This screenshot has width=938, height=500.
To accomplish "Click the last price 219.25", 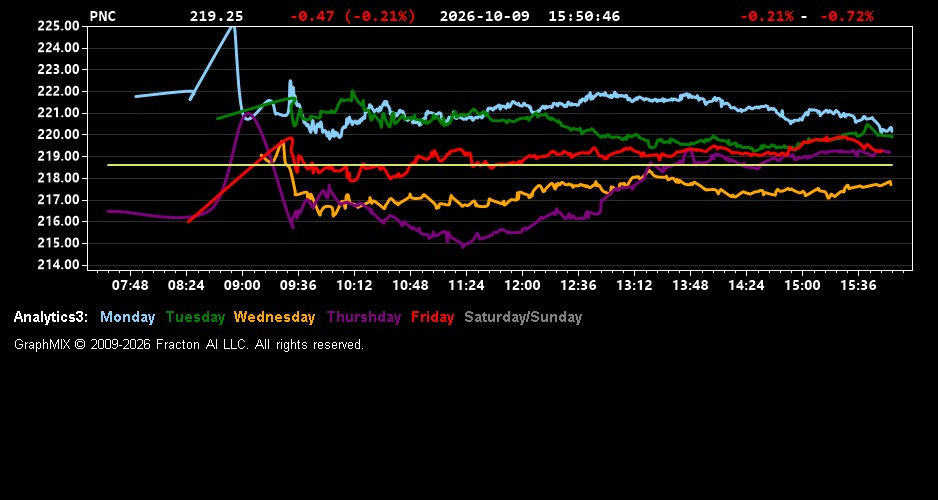I will click(x=217, y=17).
